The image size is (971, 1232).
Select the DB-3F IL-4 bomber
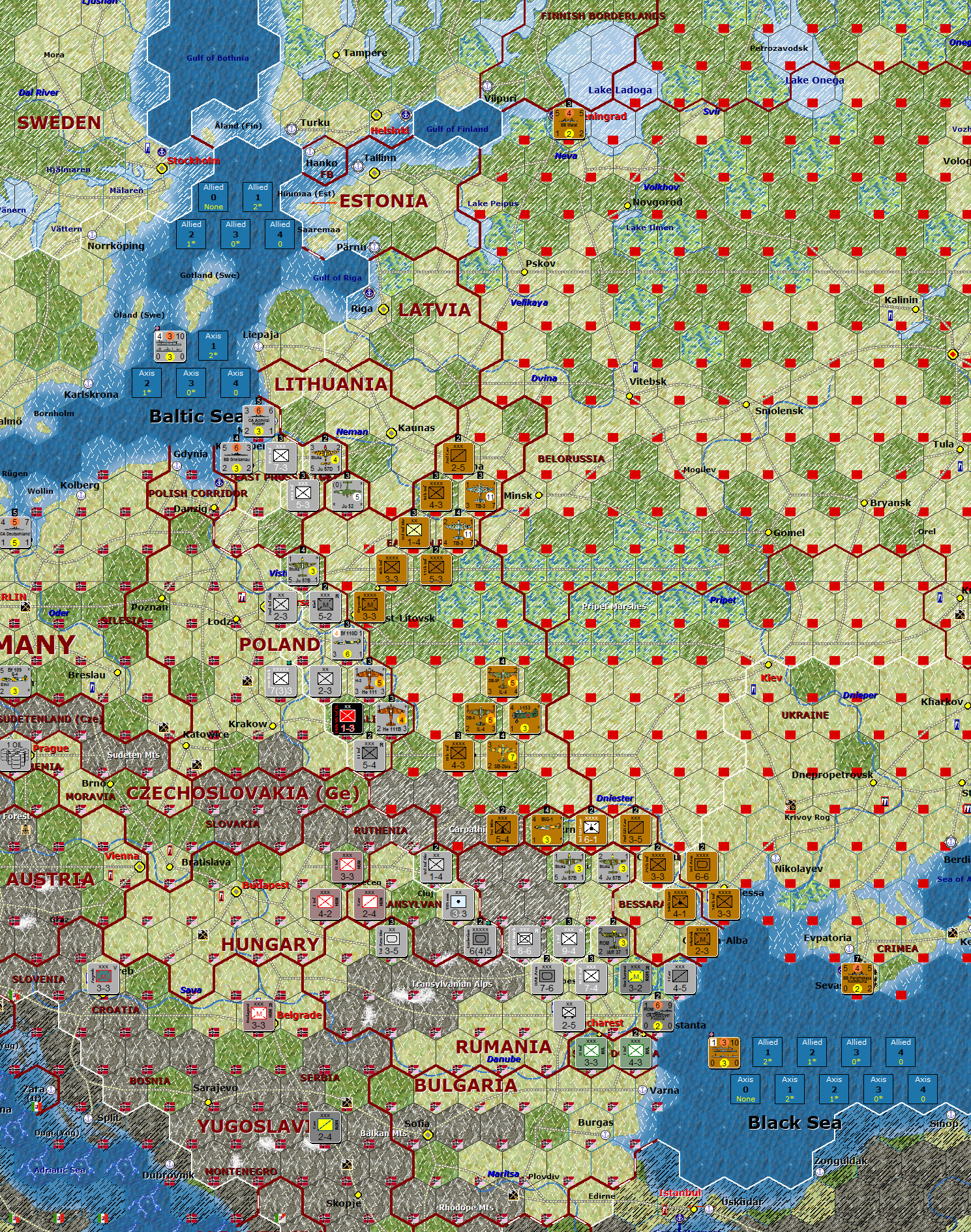tap(503, 681)
